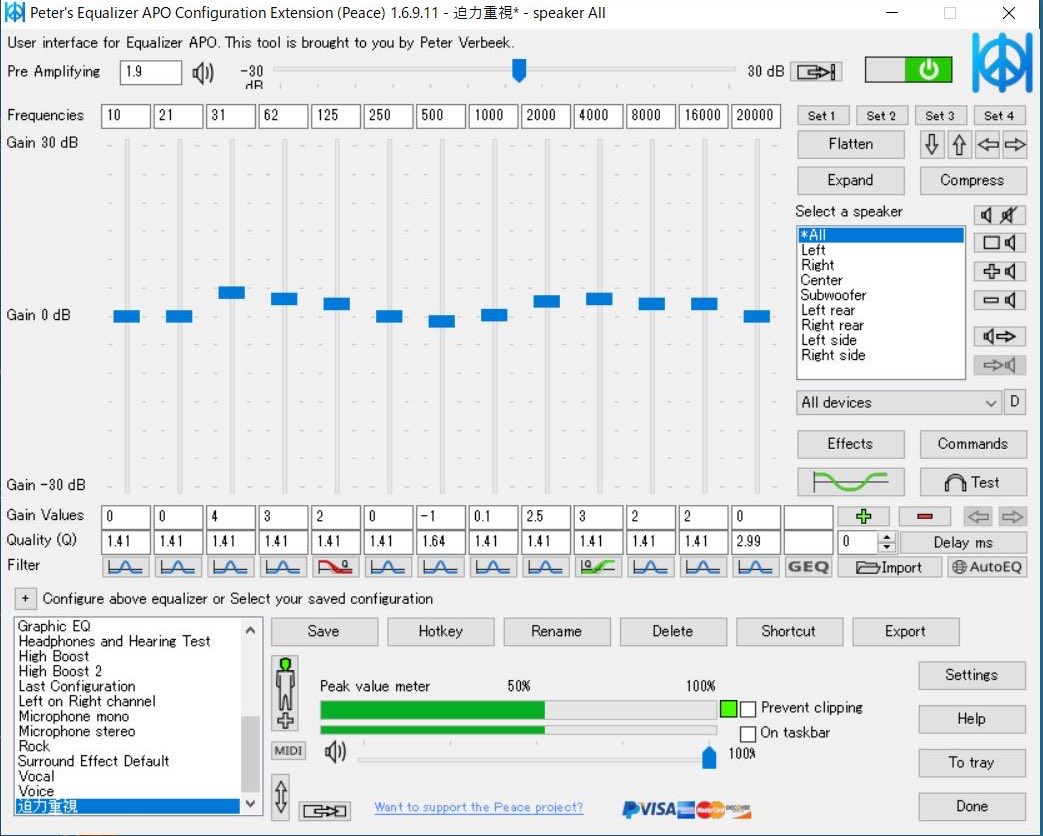The height and width of the screenshot is (836, 1043).
Task: Click the AutoEQ button
Action: (x=986, y=567)
